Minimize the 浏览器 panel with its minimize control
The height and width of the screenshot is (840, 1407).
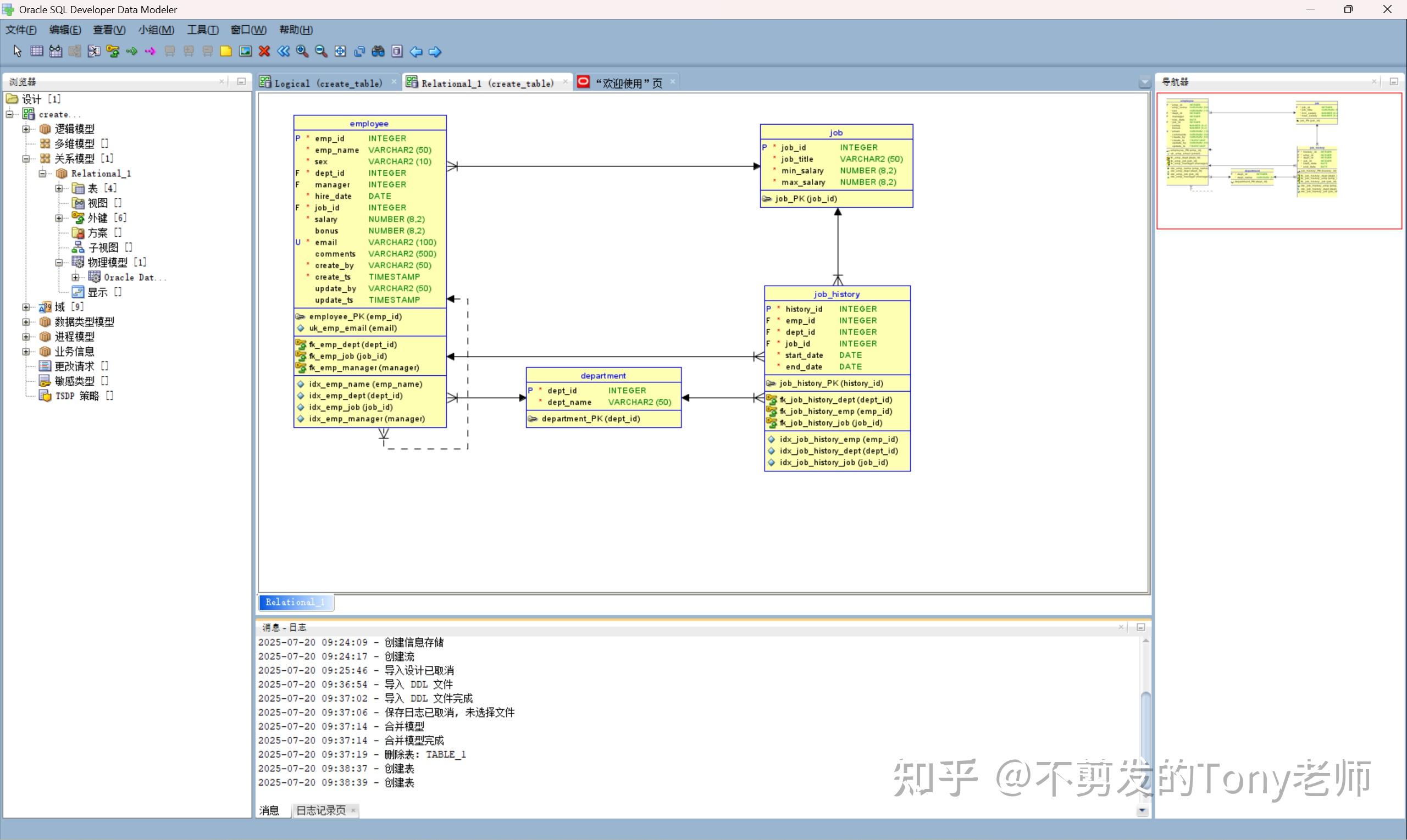241,81
